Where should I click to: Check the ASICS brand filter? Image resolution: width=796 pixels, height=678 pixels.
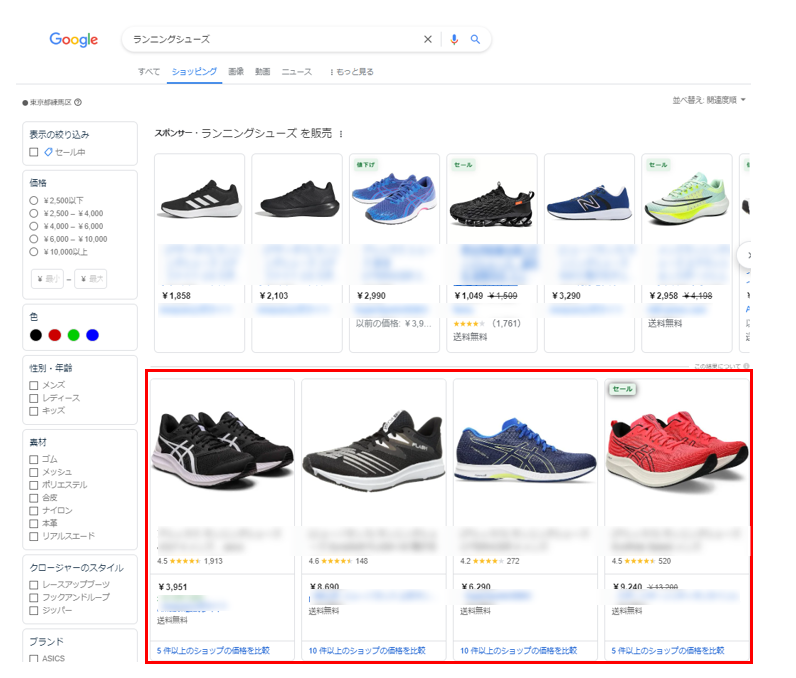34,658
